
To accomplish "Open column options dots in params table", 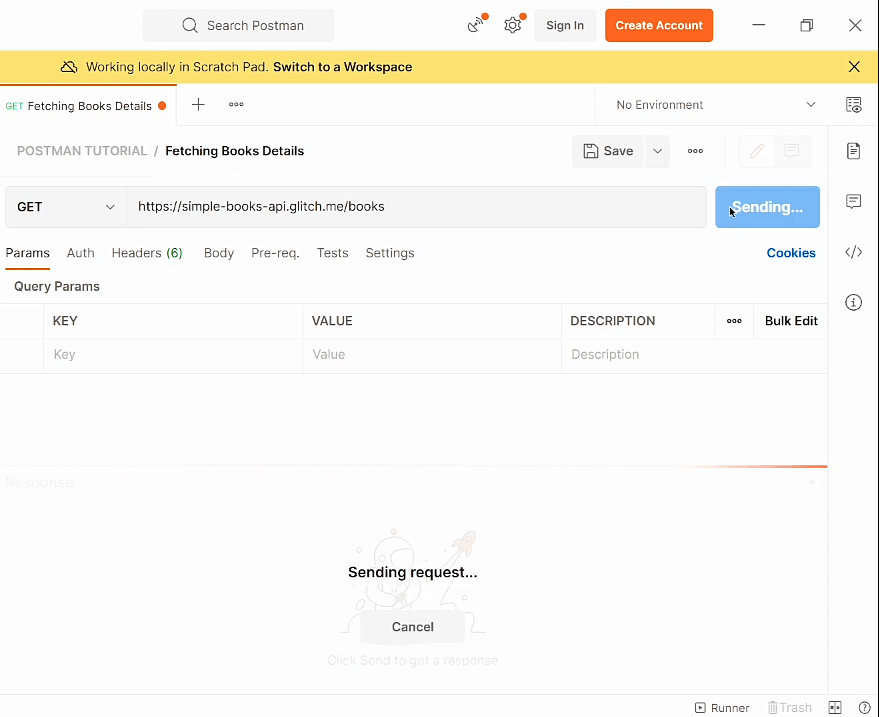I will coord(734,321).
